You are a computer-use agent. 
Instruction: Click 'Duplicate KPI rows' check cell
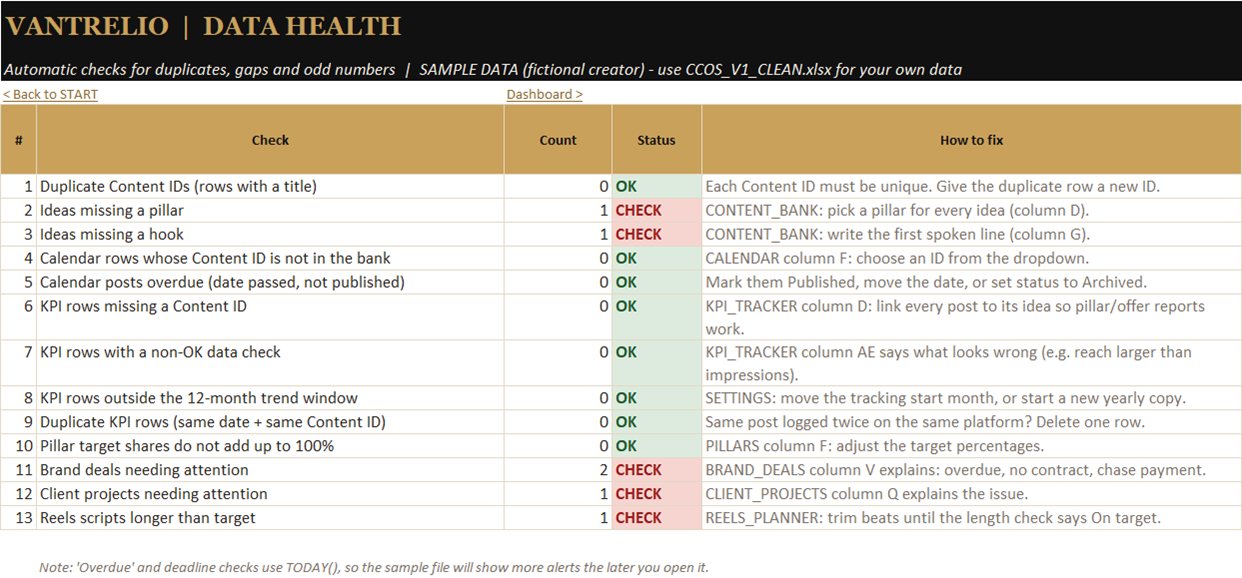[270, 422]
